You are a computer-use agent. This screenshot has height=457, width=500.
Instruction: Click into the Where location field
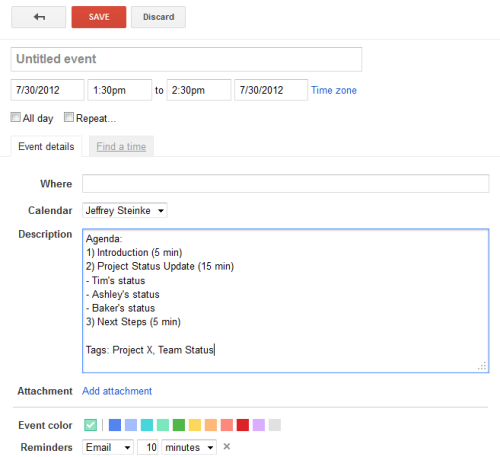point(286,183)
